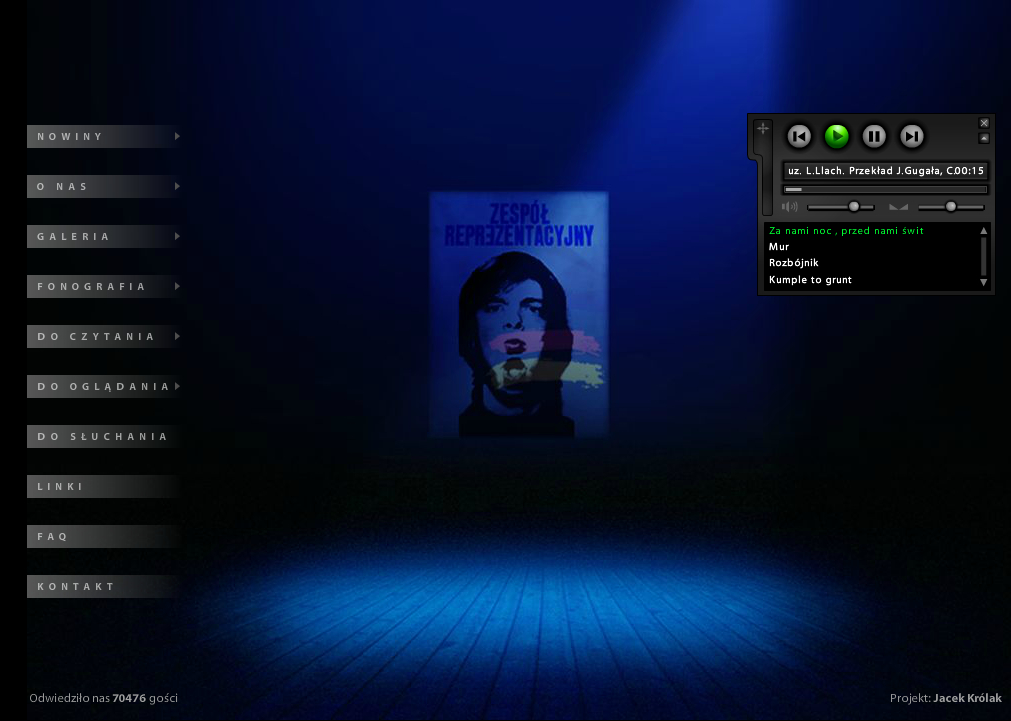Mute audio via speaker icon
Image resolution: width=1011 pixels, height=721 pixels.
pos(790,207)
